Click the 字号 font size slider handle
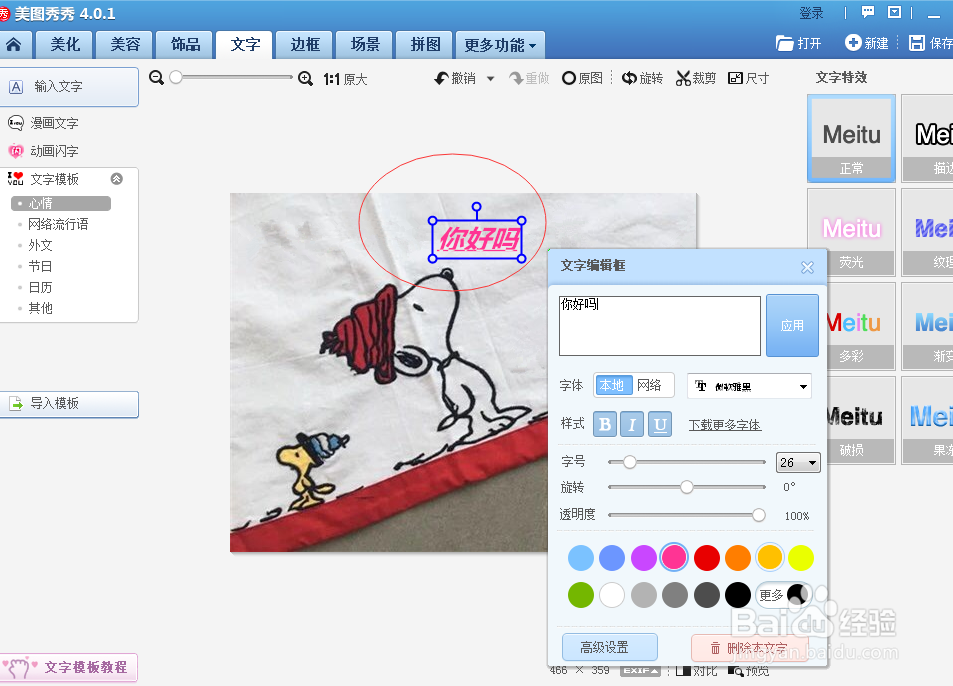 coord(630,462)
